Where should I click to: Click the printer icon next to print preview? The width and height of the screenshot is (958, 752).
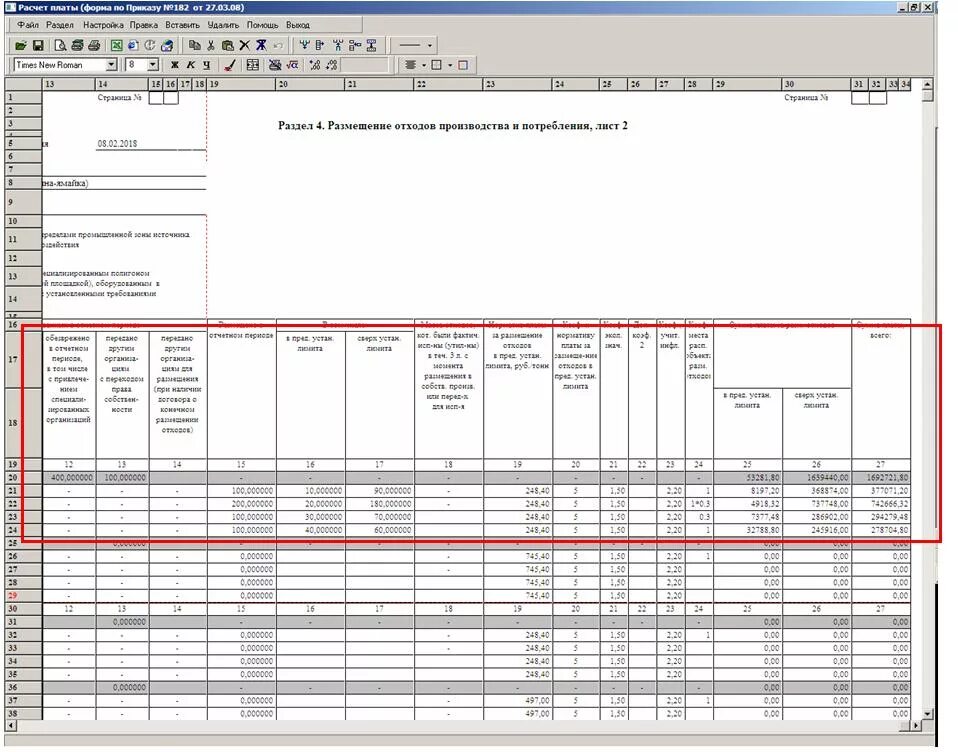[76, 45]
